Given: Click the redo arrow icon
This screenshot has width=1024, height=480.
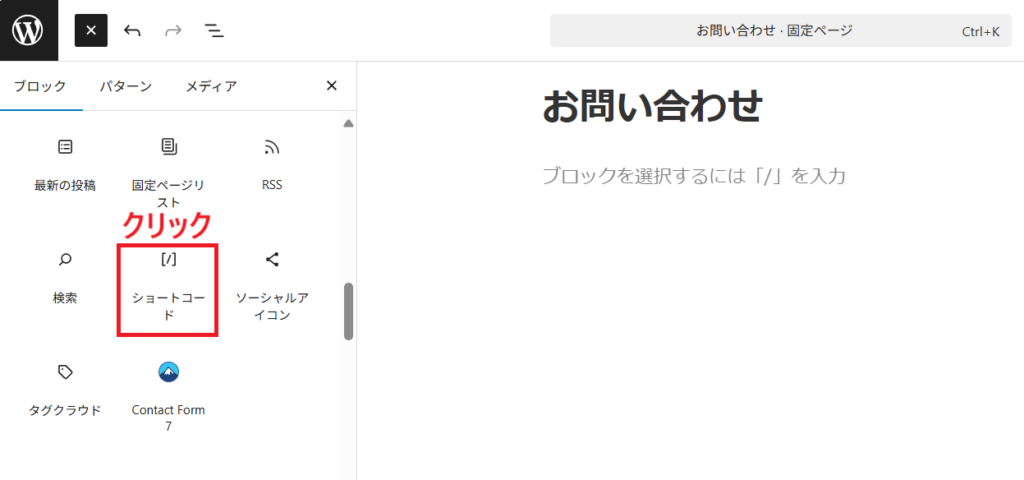Looking at the screenshot, I should coord(173,30).
